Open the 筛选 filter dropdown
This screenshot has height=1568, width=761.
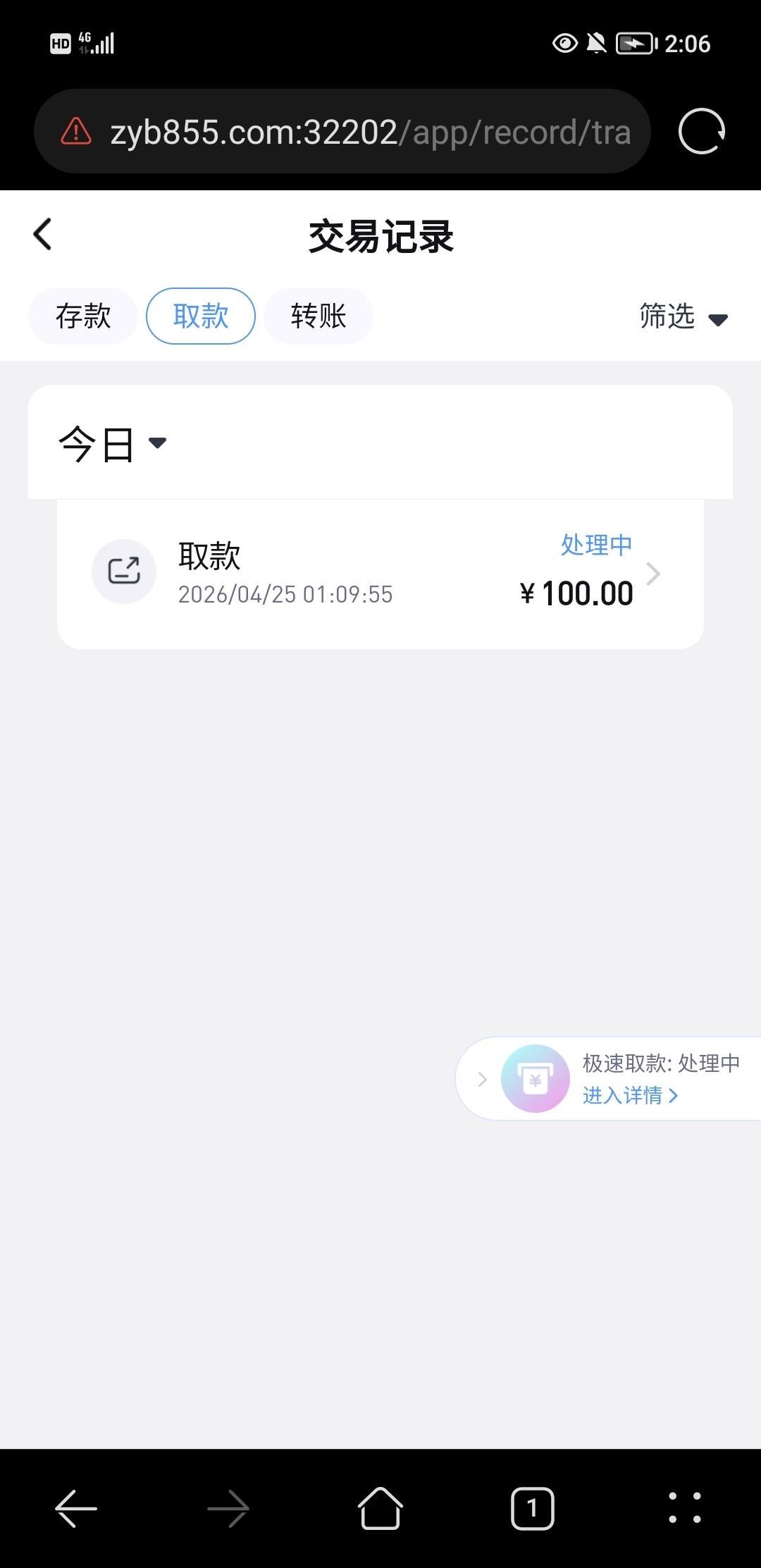click(x=682, y=316)
